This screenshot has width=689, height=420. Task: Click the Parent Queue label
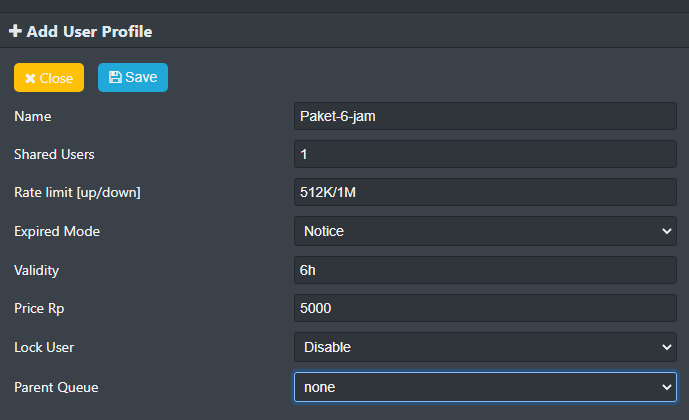[x=56, y=386]
